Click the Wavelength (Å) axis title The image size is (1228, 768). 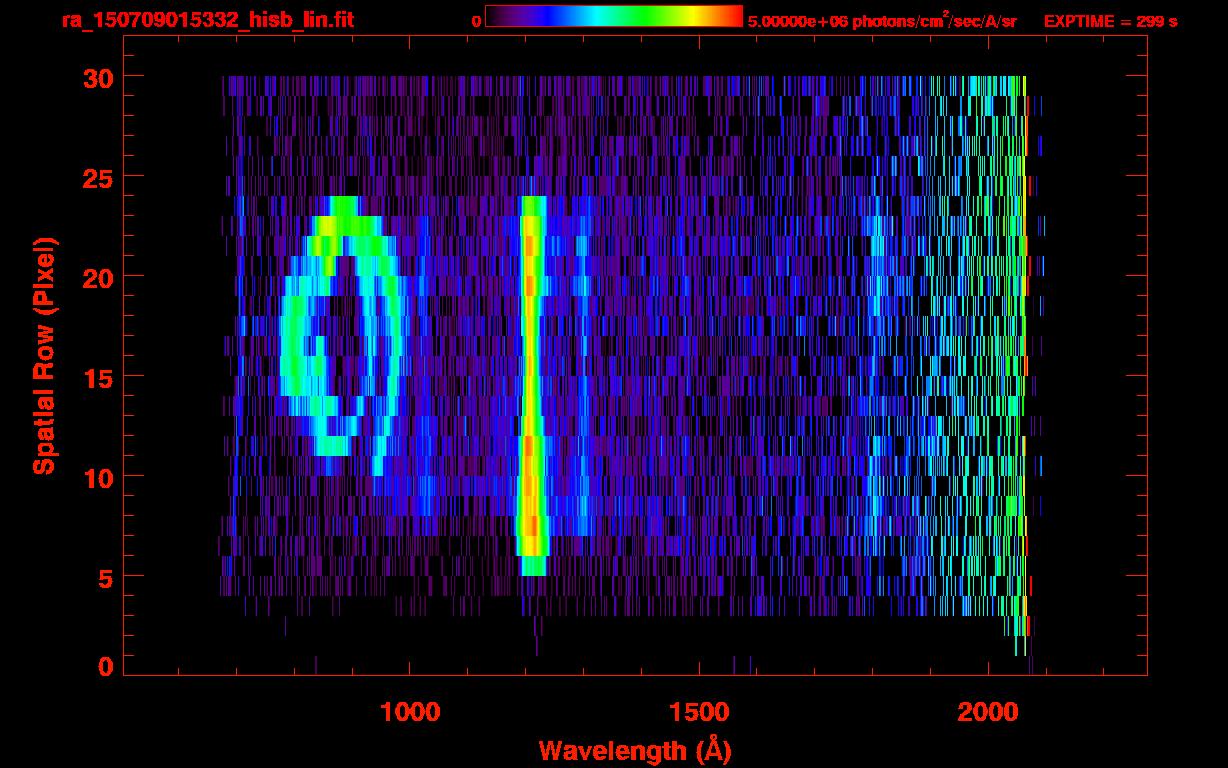click(x=635, y=749)
